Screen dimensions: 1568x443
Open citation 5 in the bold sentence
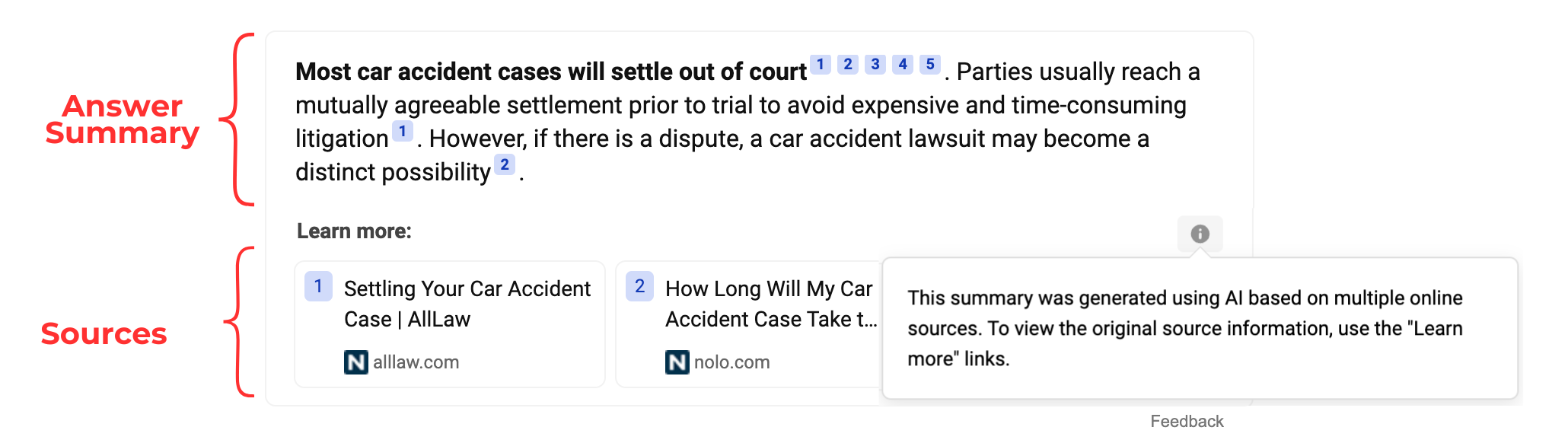[929, 65]
